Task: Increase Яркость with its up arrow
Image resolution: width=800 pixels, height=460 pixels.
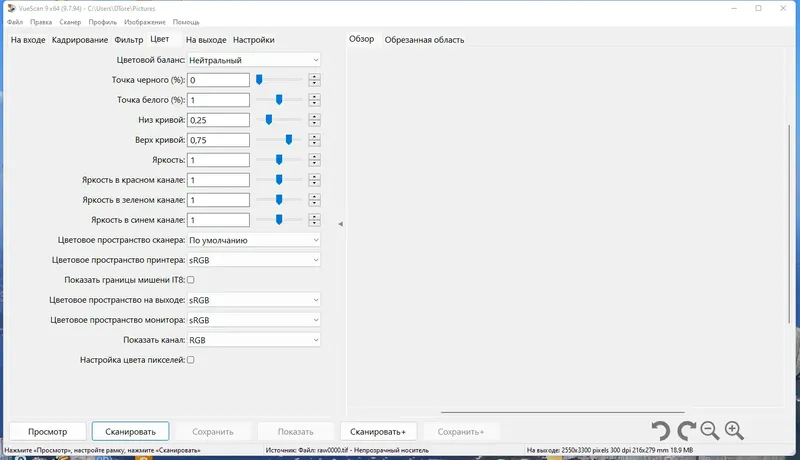Action: point(314,157)
